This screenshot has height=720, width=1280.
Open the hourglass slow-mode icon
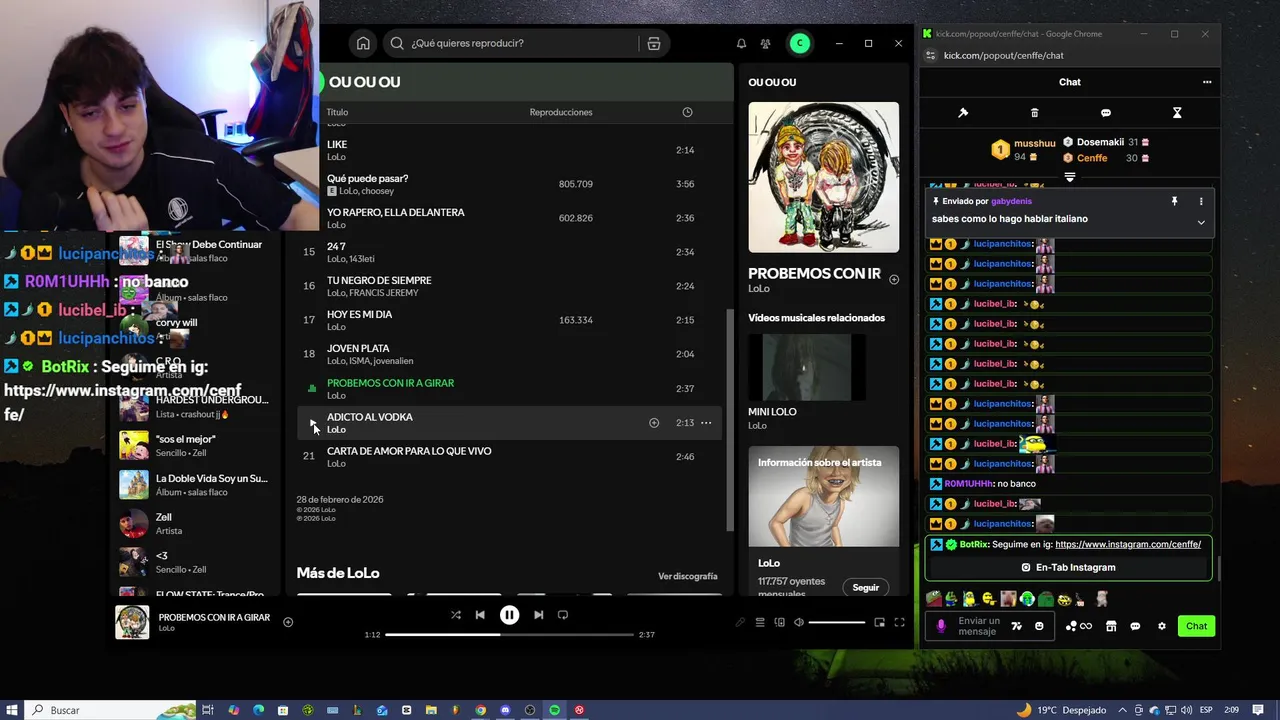click(x=1177, y=113)
